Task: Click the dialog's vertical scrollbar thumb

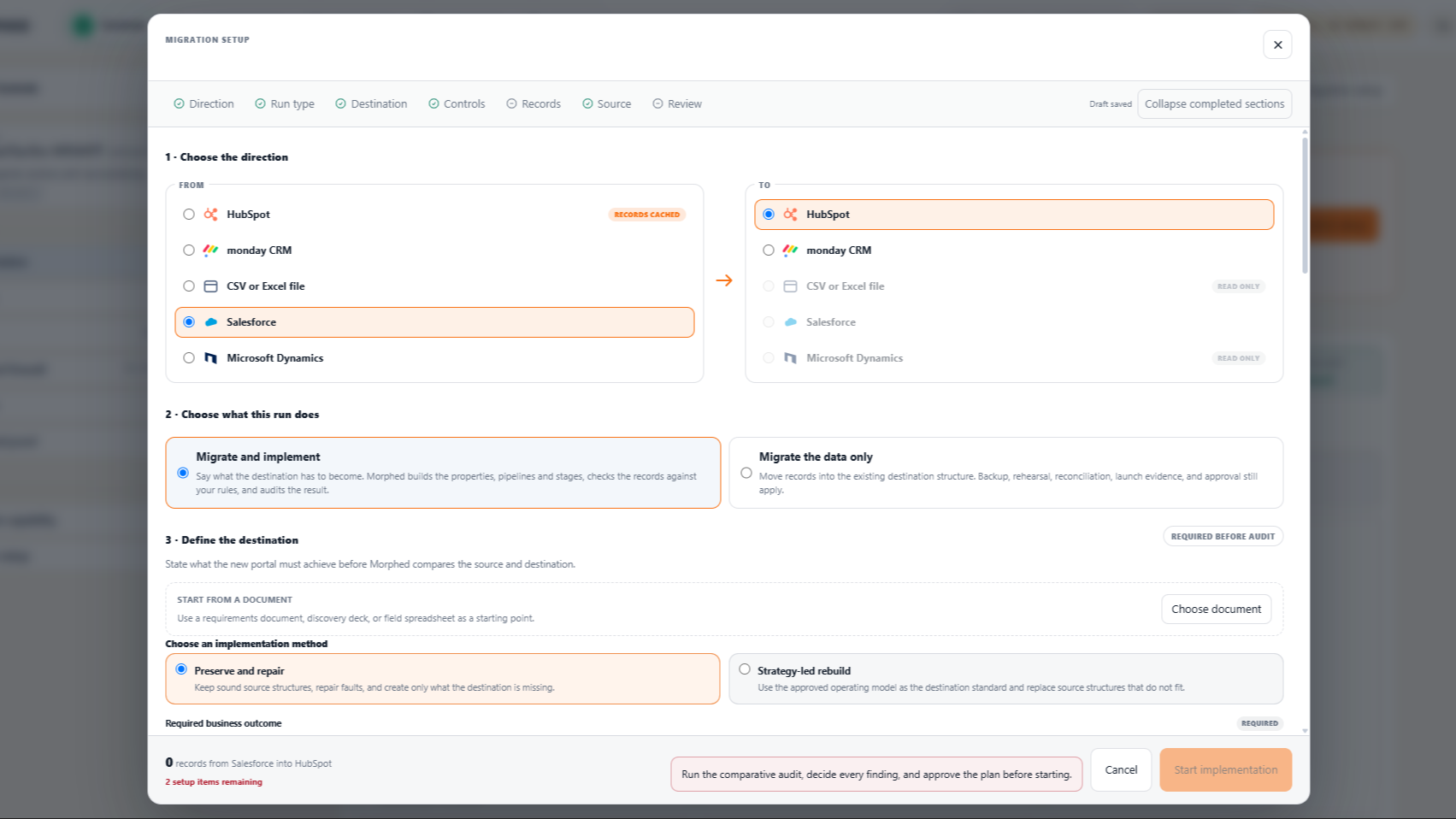Action: point(1305,205)
